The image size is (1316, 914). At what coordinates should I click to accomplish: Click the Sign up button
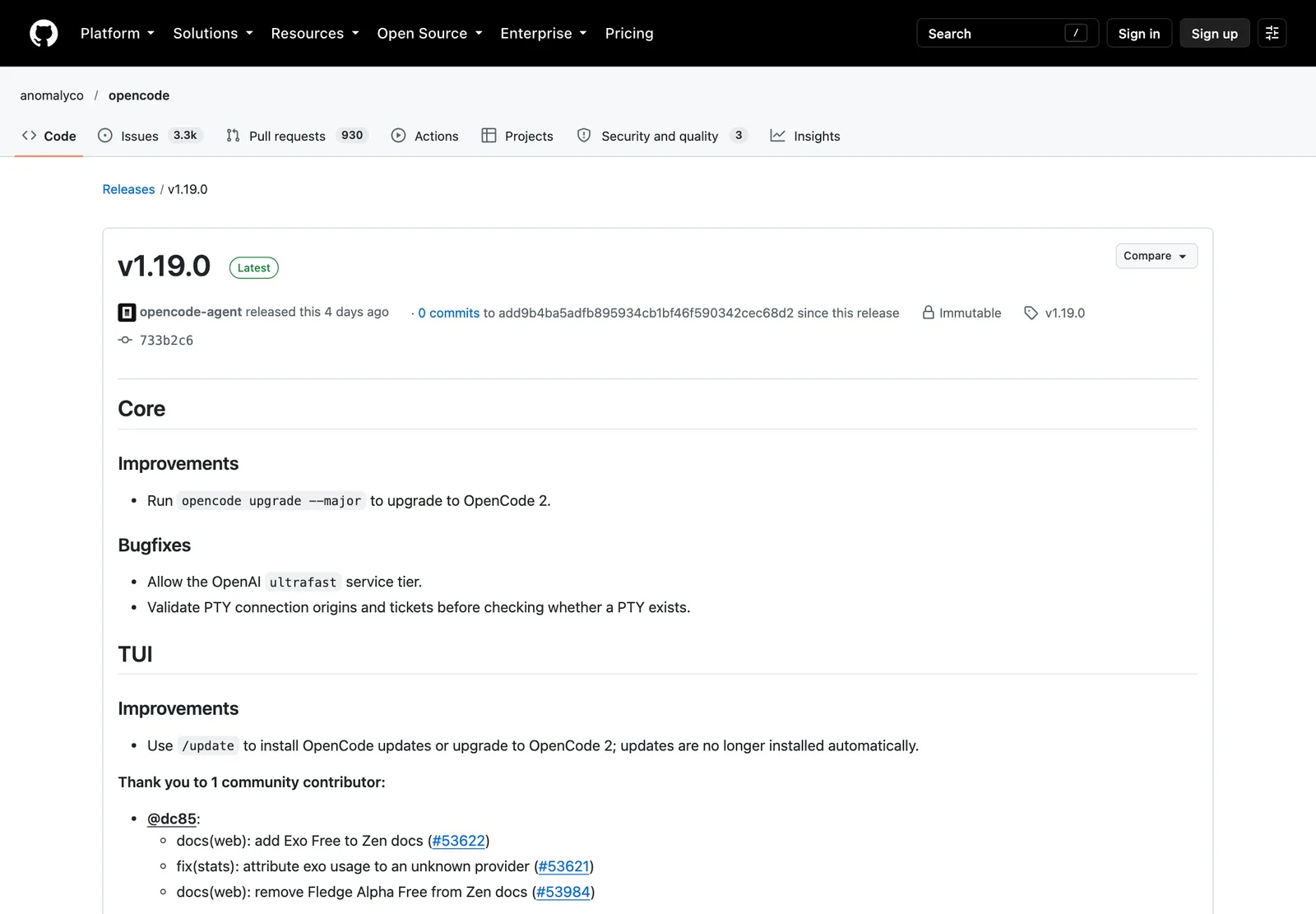coord(1215,33)
